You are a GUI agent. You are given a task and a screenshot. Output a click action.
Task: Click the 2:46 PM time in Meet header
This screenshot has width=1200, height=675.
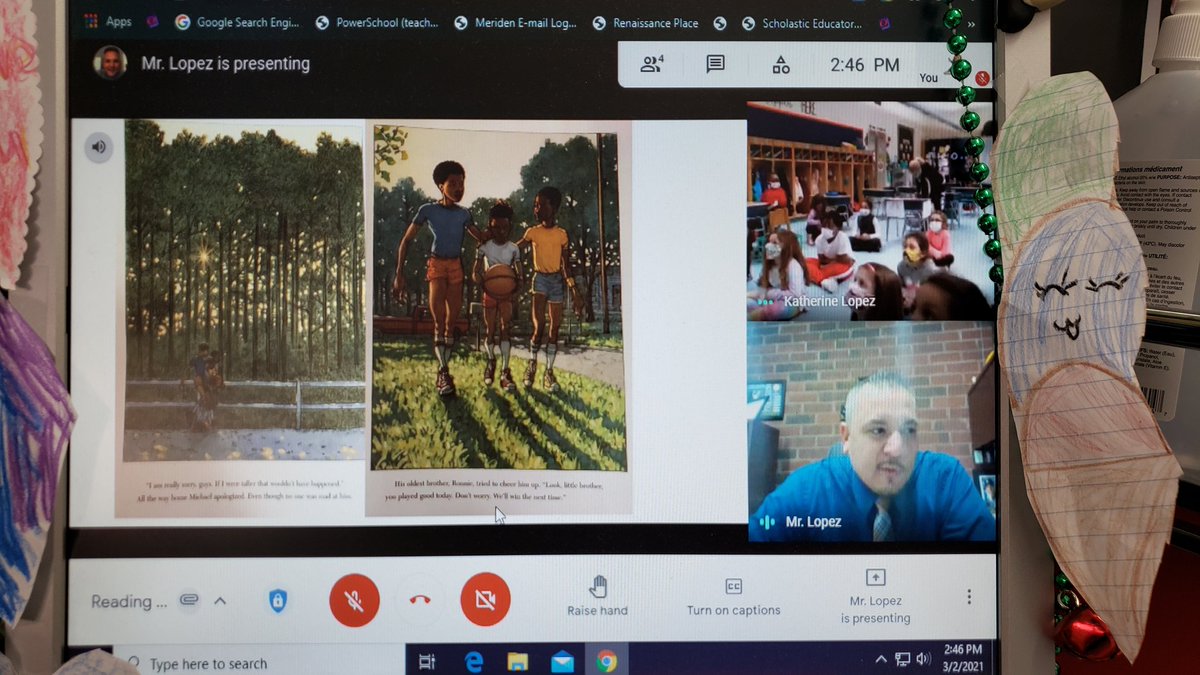tap(864, 65)
